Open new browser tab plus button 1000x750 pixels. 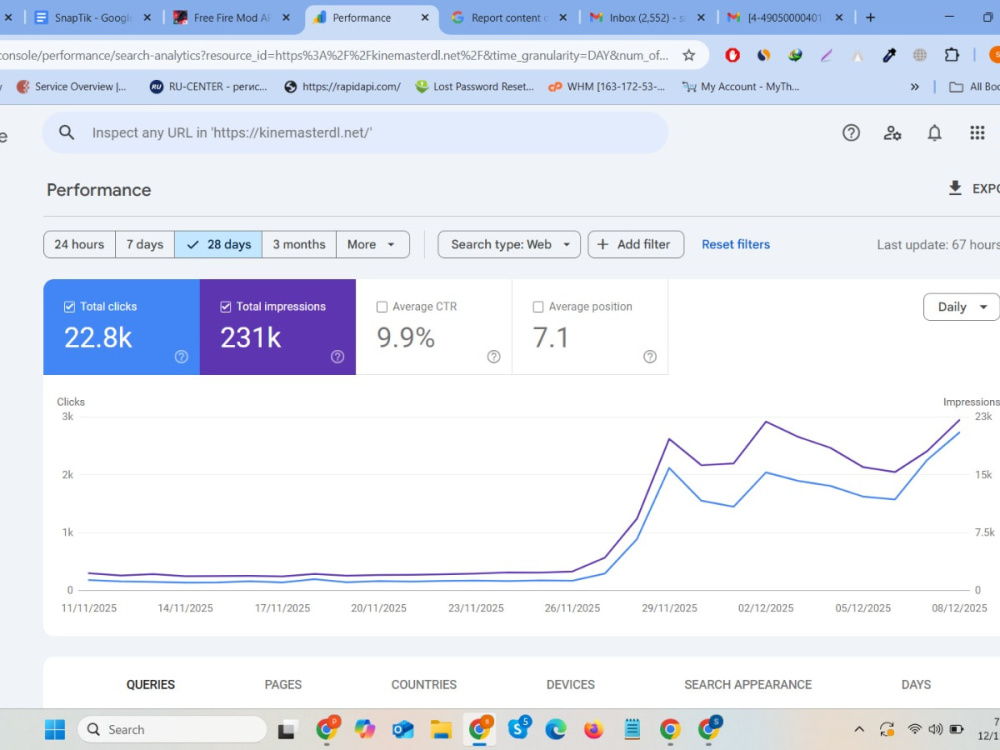(x=870, y=18)
